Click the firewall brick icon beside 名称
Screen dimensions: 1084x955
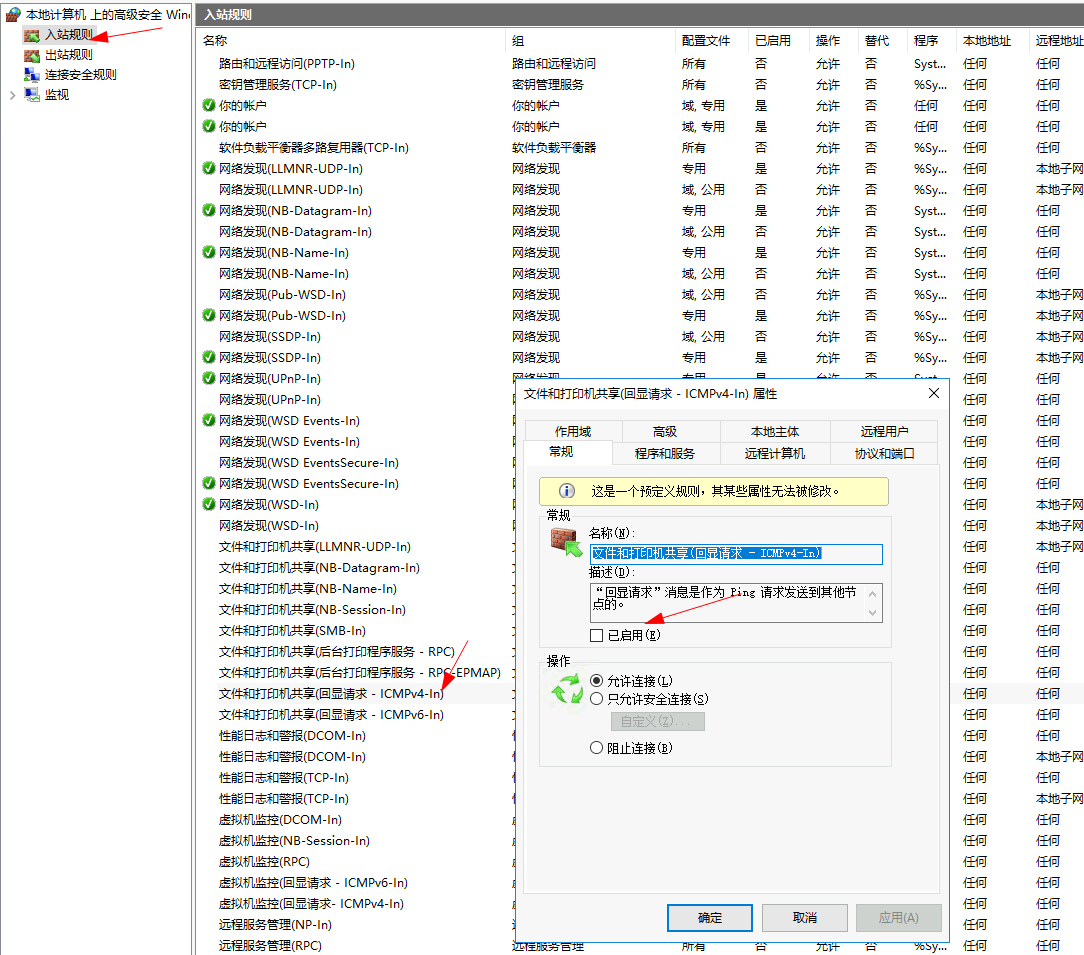click(566, 541)
